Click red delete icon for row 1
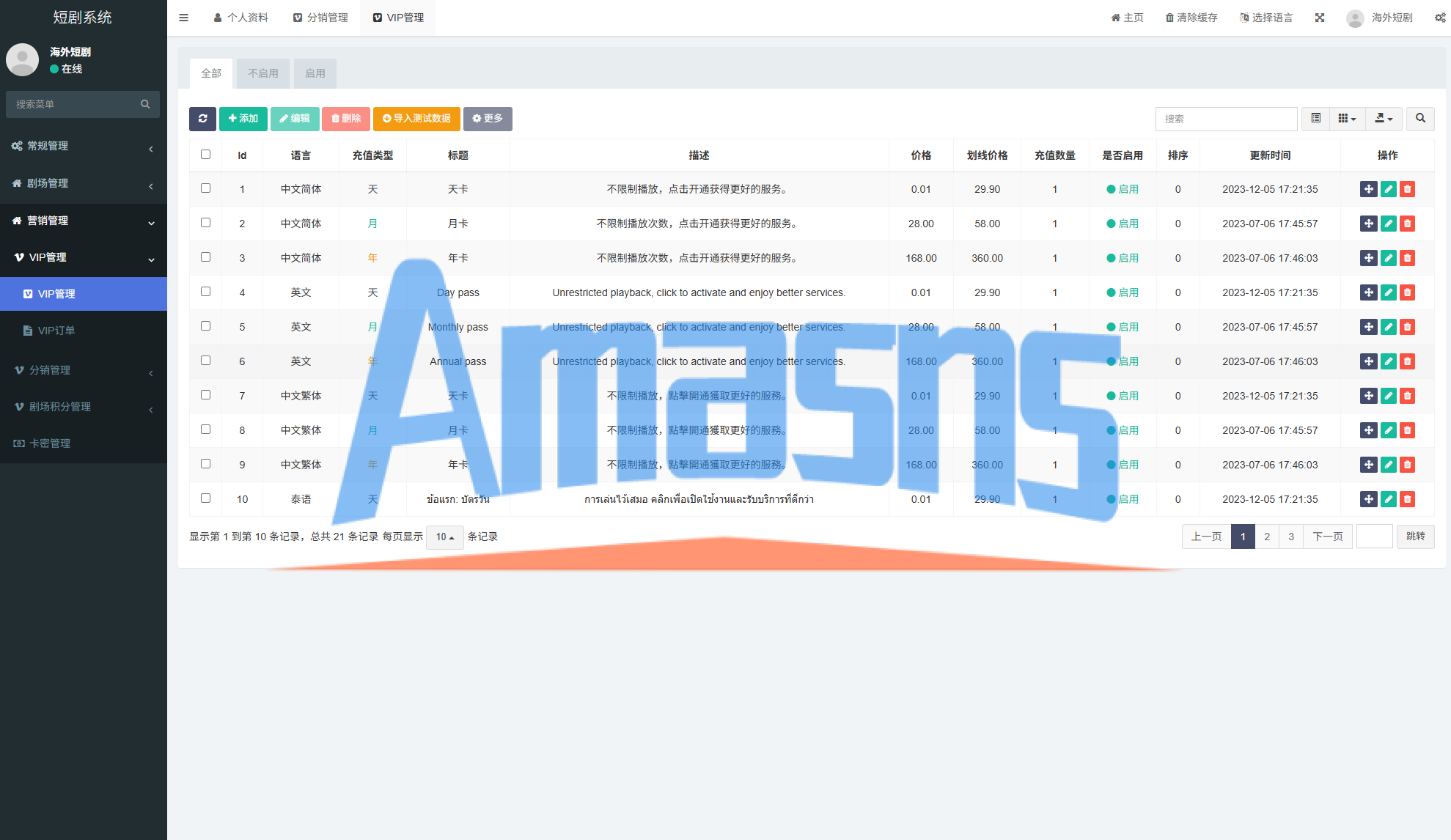Screen dimensions: 1451x840 (1407, 189)
